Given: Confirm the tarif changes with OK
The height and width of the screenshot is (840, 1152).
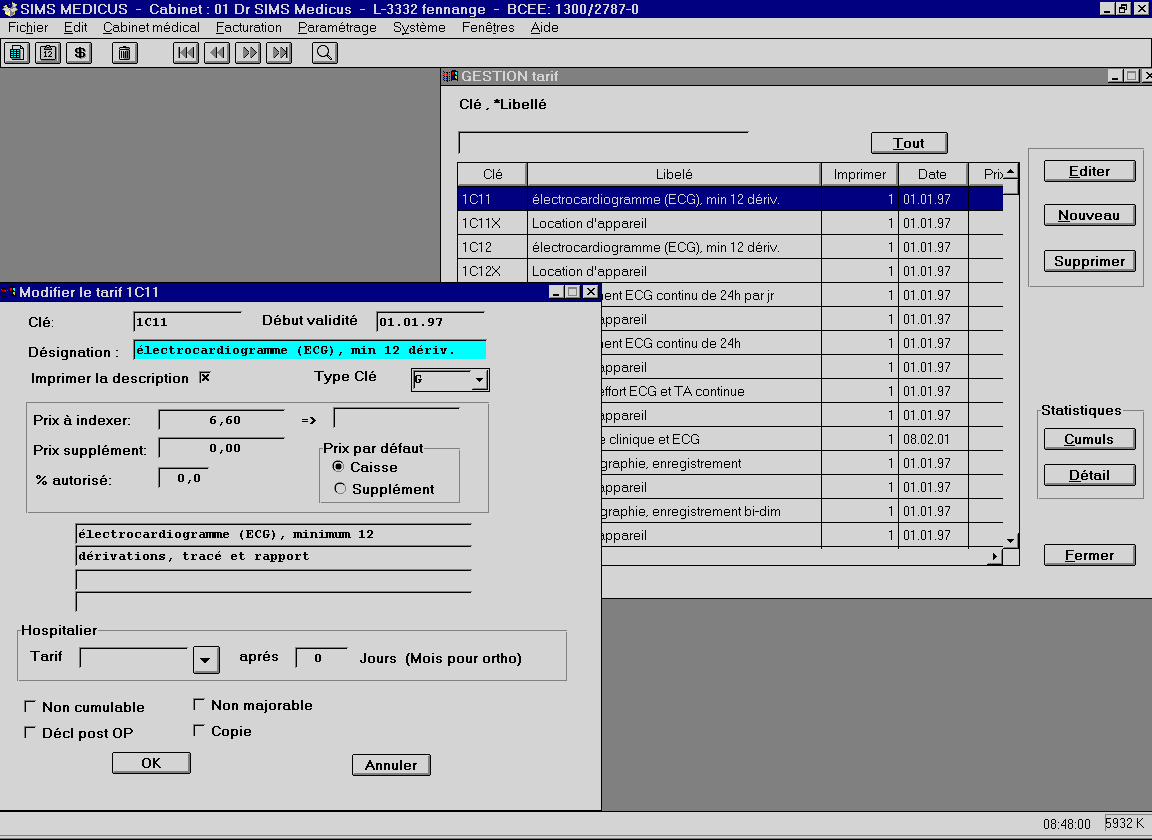Looking at the screenshot, I should [151, 763].
